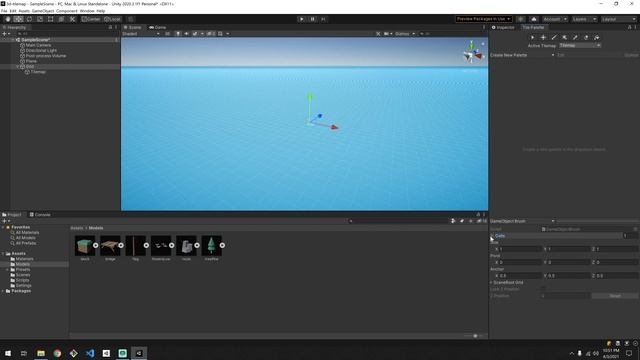Select the Tile Palette Select tool
640x360 pixels.
pos(532,38)
